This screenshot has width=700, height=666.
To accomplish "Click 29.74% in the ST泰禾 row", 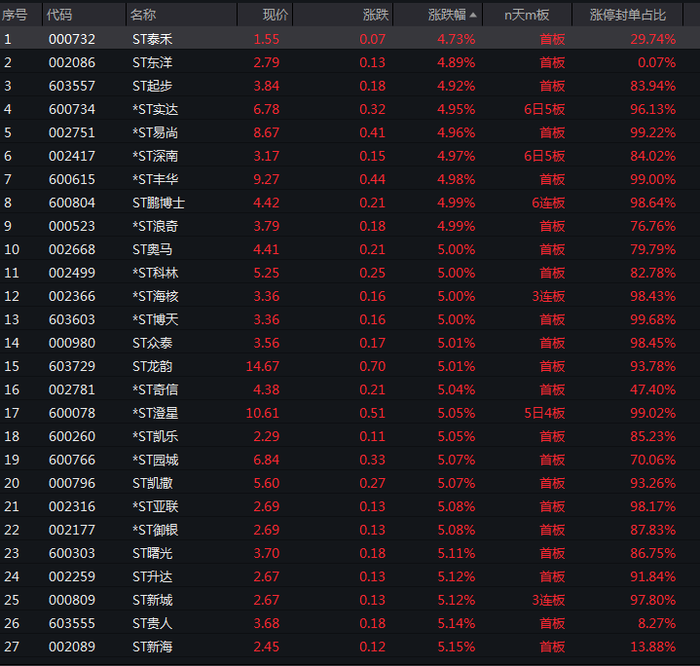I will point(653,39).
